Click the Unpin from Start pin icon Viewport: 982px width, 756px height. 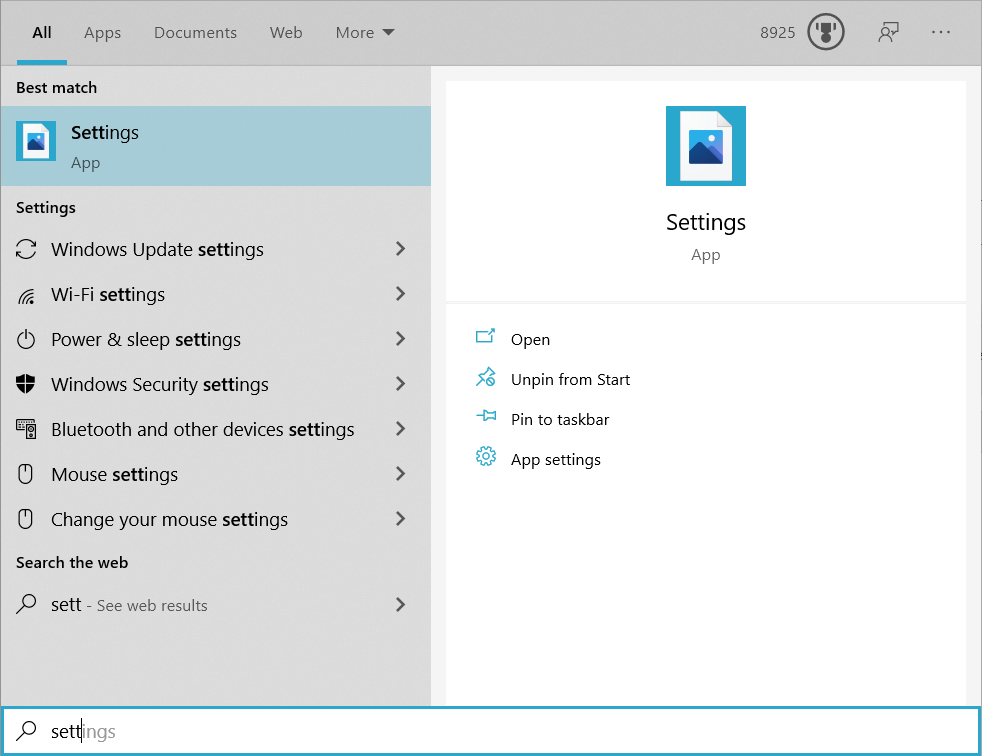pyautogui.click(x=485, y=377)
